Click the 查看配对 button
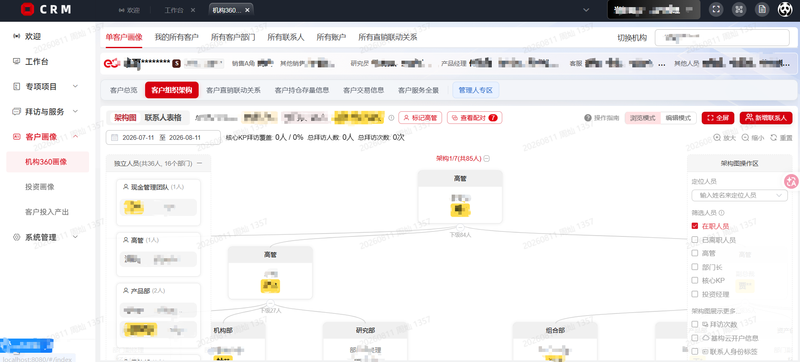 (474, 118)
